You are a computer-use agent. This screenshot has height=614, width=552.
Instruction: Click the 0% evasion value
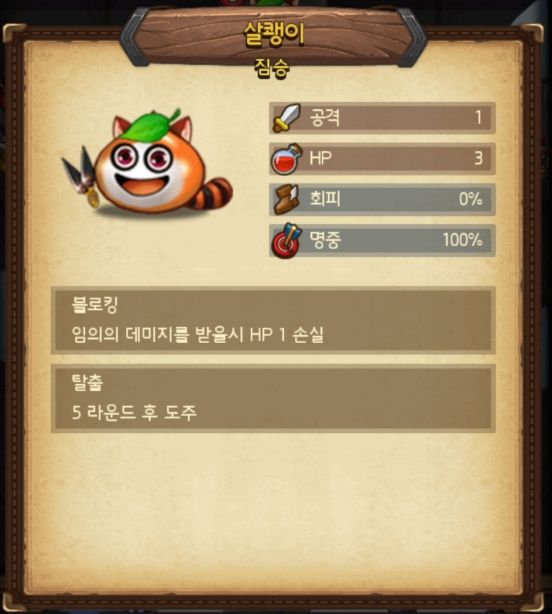pos(471,199)
